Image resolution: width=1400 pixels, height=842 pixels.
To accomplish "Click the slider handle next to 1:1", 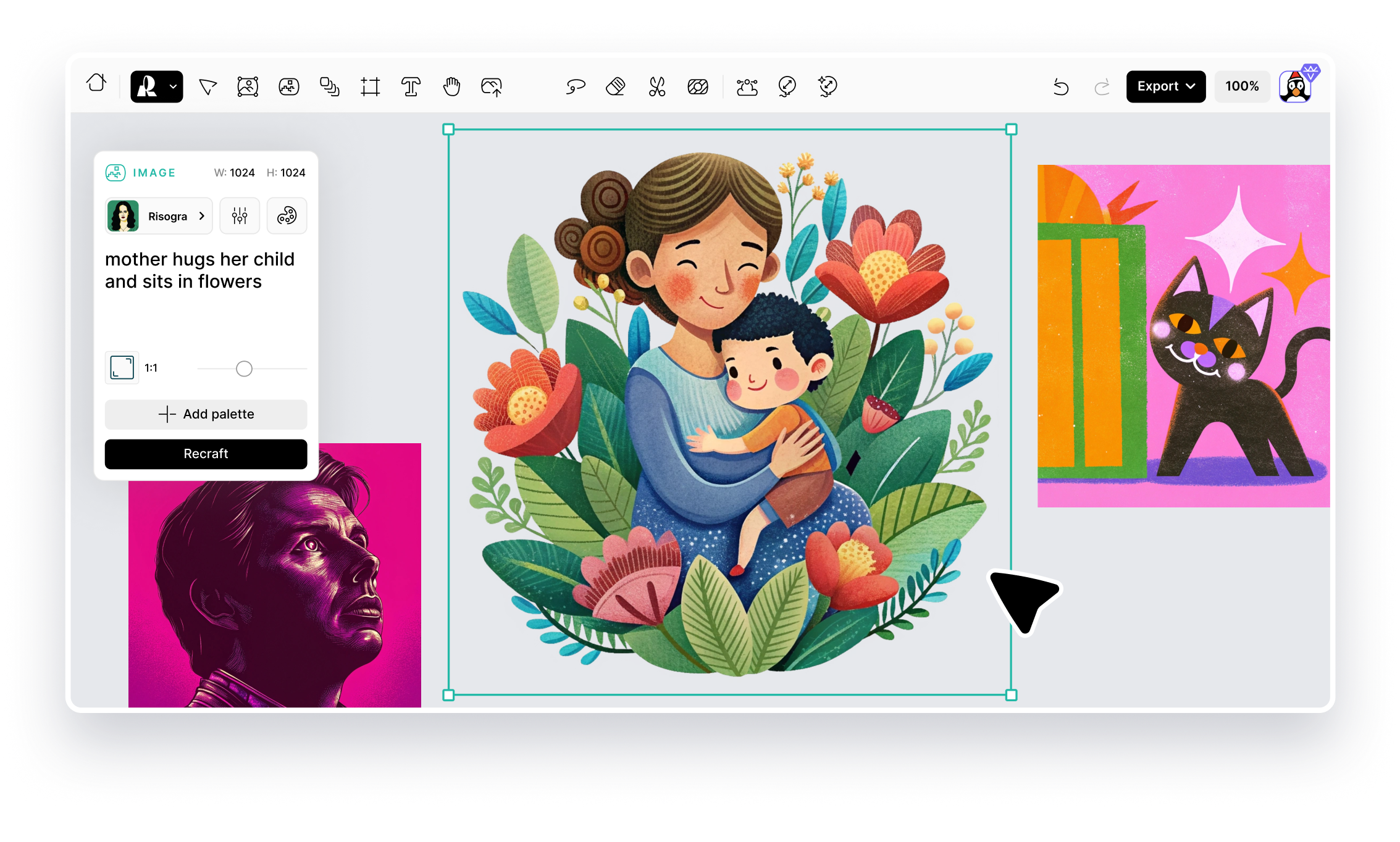I will pos(244,369).
